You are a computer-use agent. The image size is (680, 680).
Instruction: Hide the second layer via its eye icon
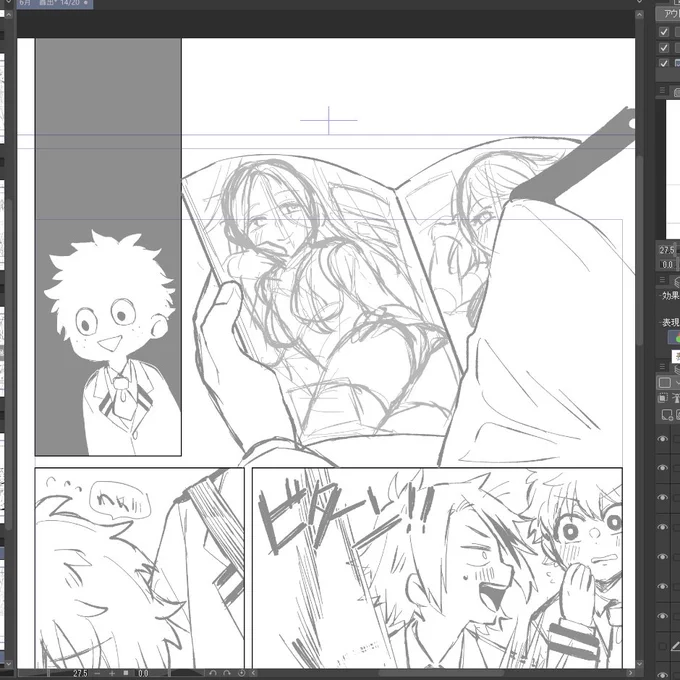point(662,468)
